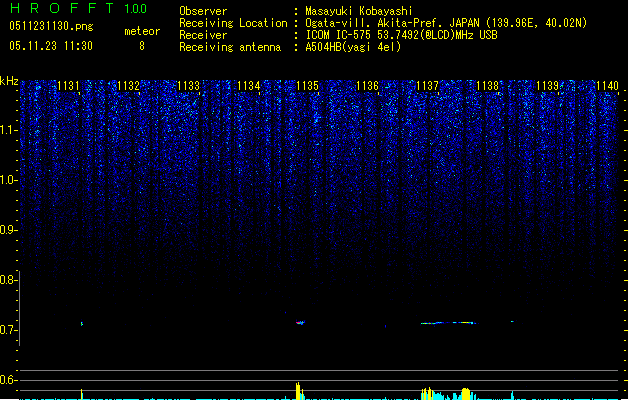The height and width of the screenshot is (400, 629).
Task: Click the 0.7 kHz axis label
Action: pos(8,330)
